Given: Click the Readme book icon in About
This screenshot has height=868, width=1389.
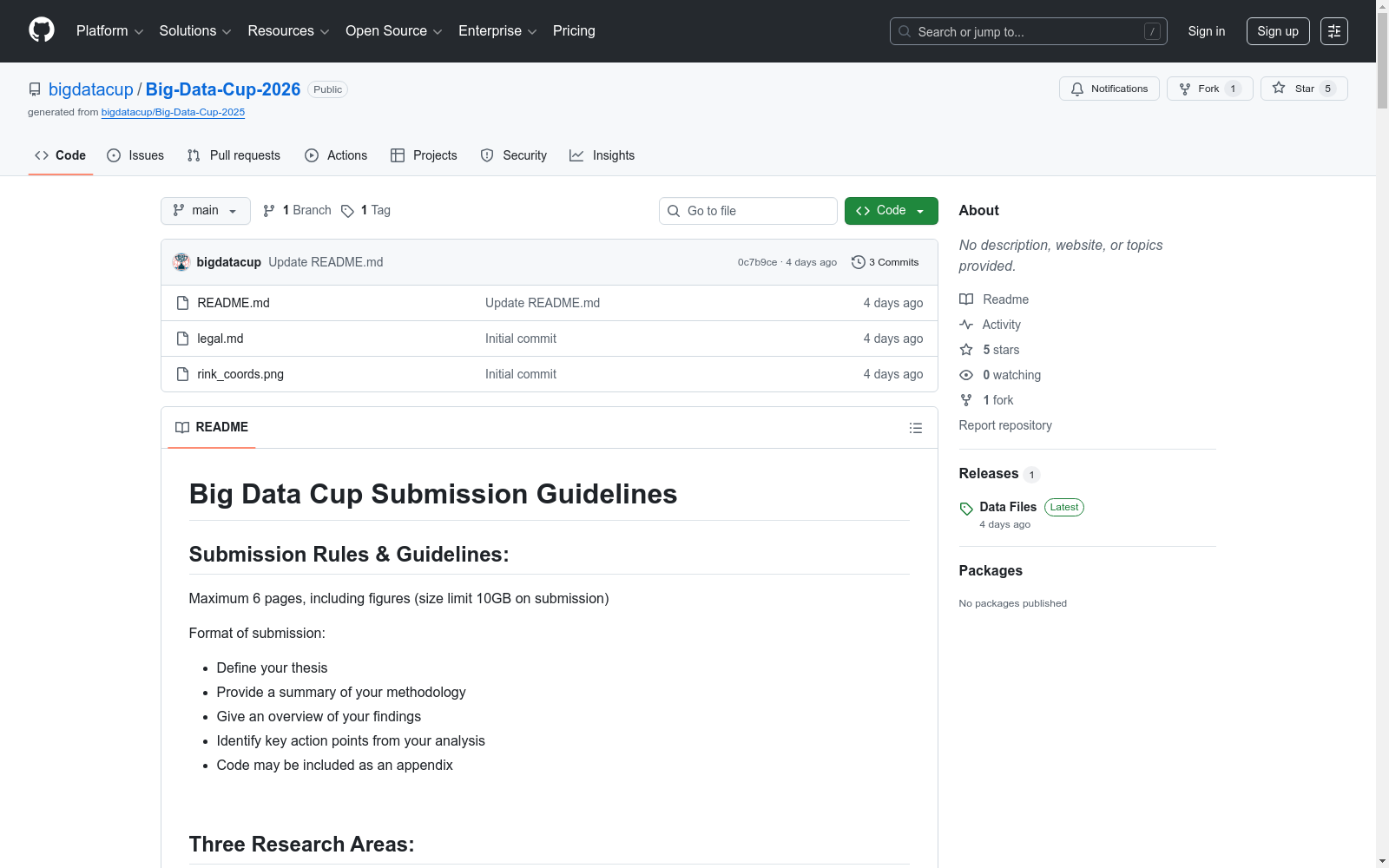Looking at the screenshot, I should click(x=966, y=299).
